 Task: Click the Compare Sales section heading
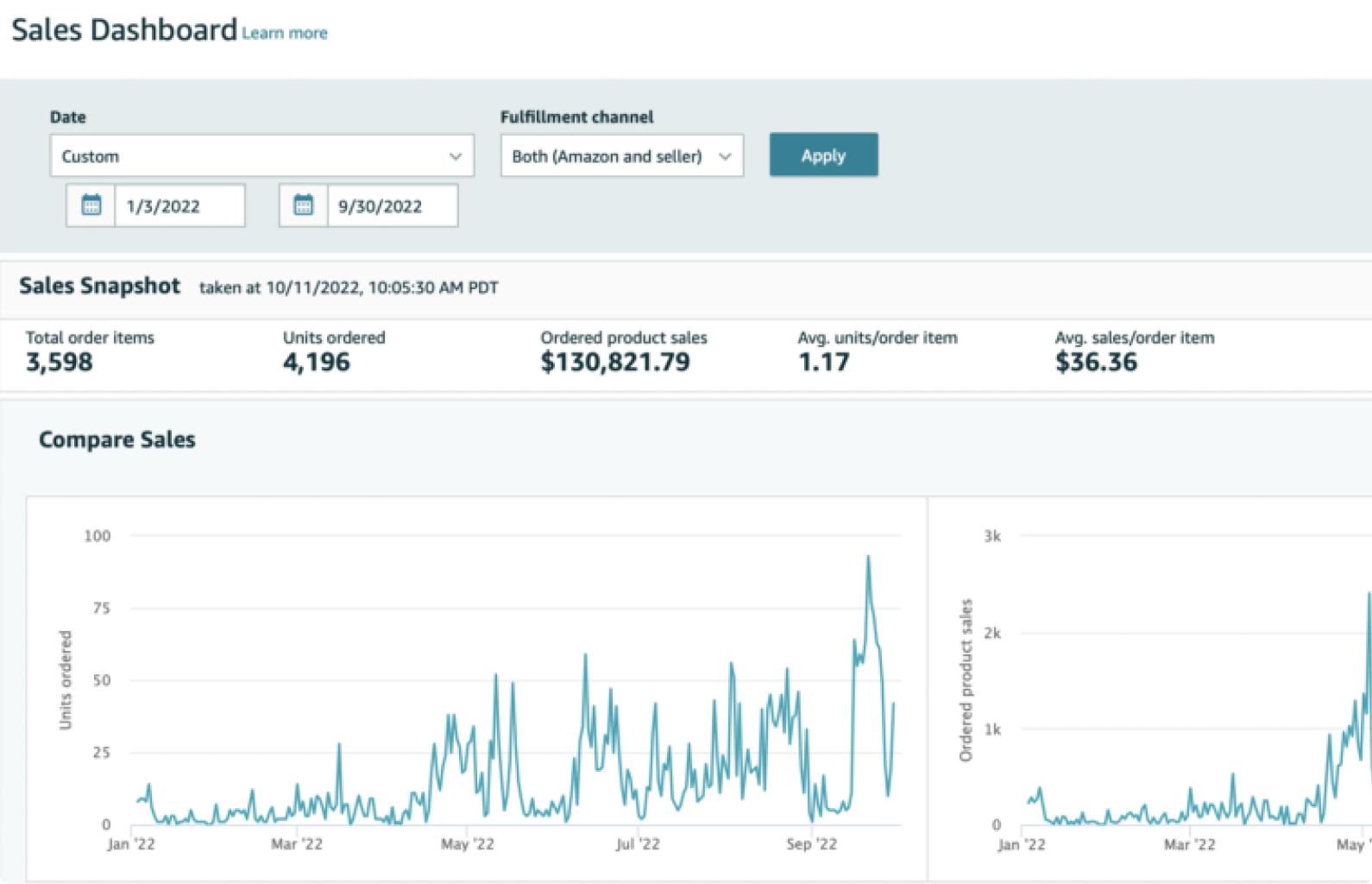coord(117,440)
